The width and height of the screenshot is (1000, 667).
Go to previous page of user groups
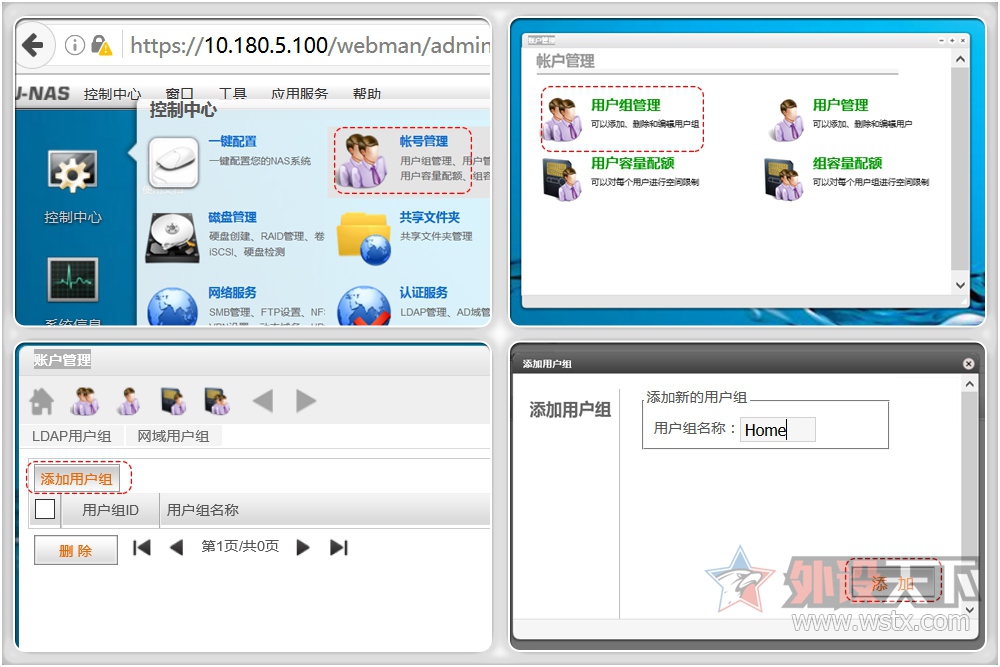coord(176,547)
